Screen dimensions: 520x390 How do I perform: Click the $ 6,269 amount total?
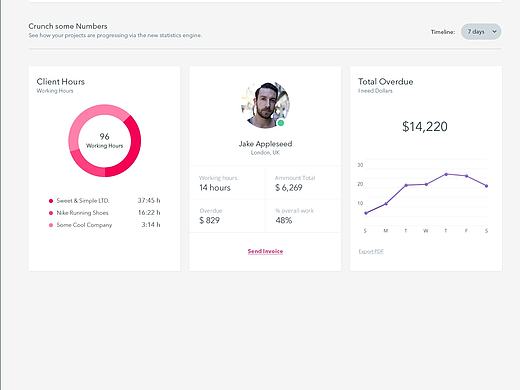[289, 188]
